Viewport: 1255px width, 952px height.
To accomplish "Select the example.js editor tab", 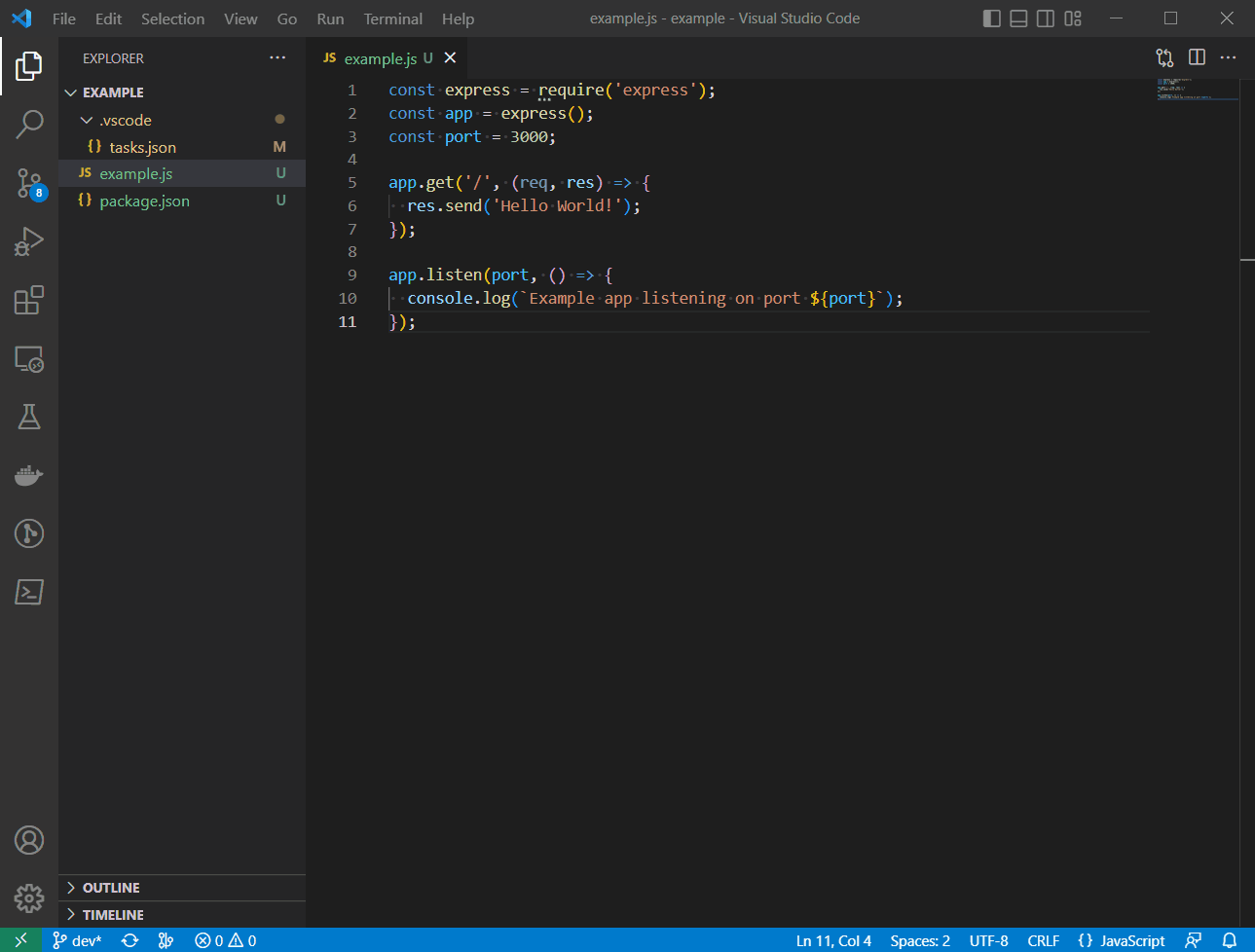I will [380, 58].
